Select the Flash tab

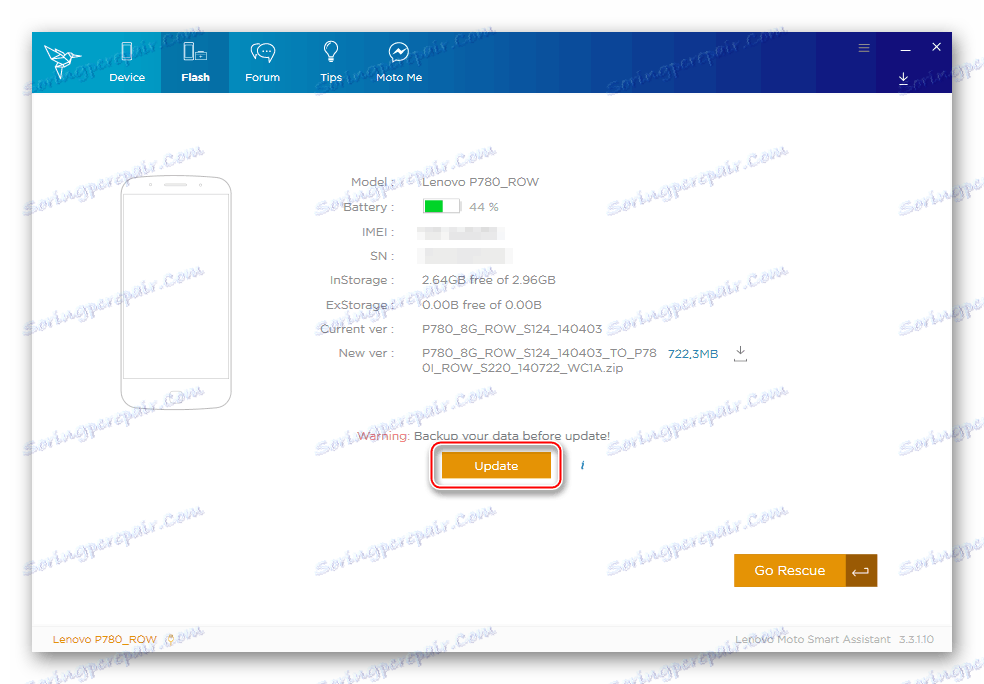195,62
